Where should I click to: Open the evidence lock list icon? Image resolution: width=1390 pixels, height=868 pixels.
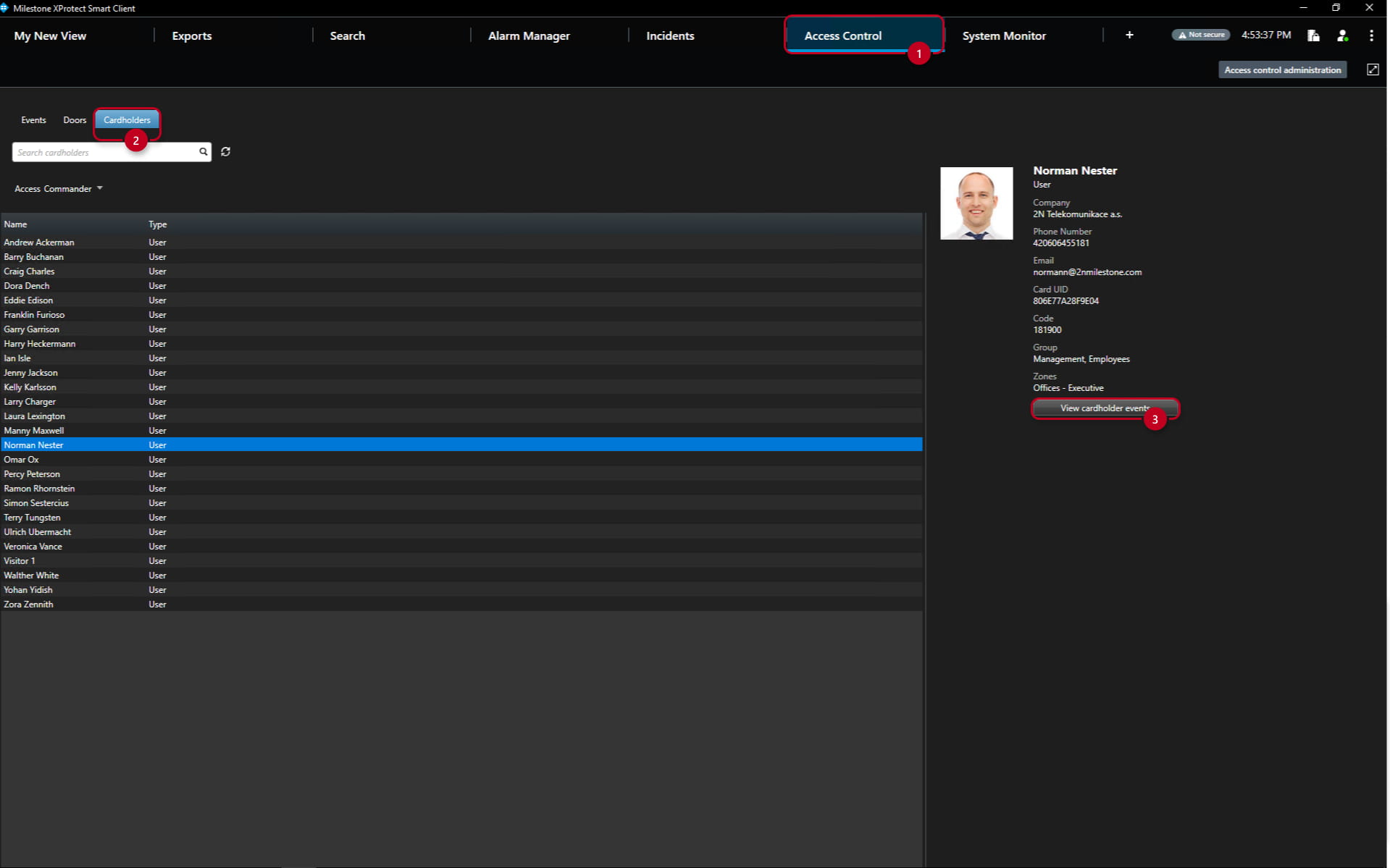coord(1313,35)
